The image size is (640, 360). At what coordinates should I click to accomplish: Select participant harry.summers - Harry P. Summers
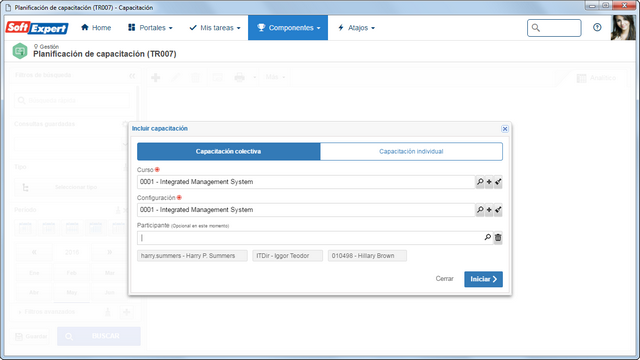coord(192,256)
